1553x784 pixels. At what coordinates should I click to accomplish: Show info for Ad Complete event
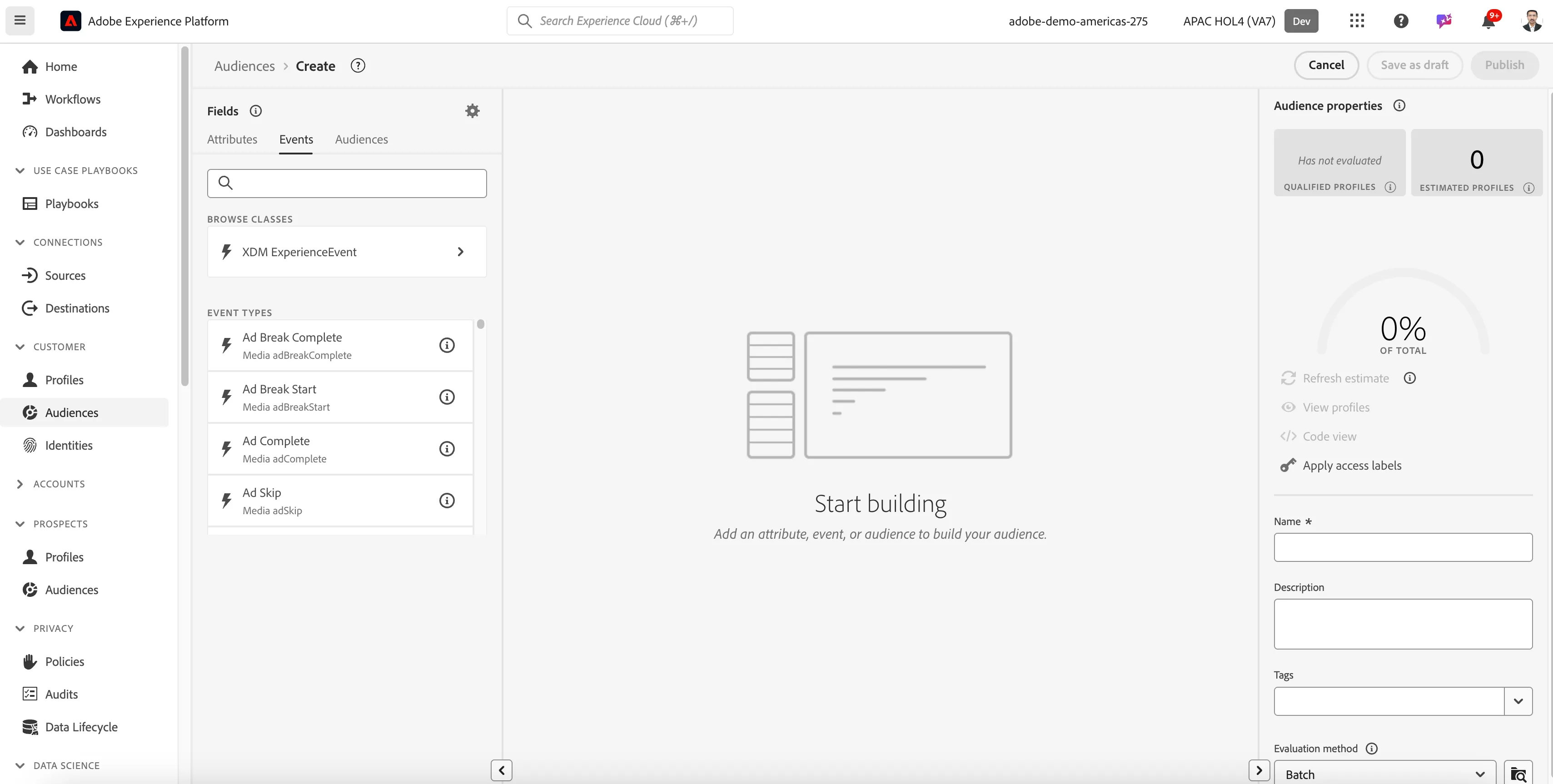[x=447, y=449]
